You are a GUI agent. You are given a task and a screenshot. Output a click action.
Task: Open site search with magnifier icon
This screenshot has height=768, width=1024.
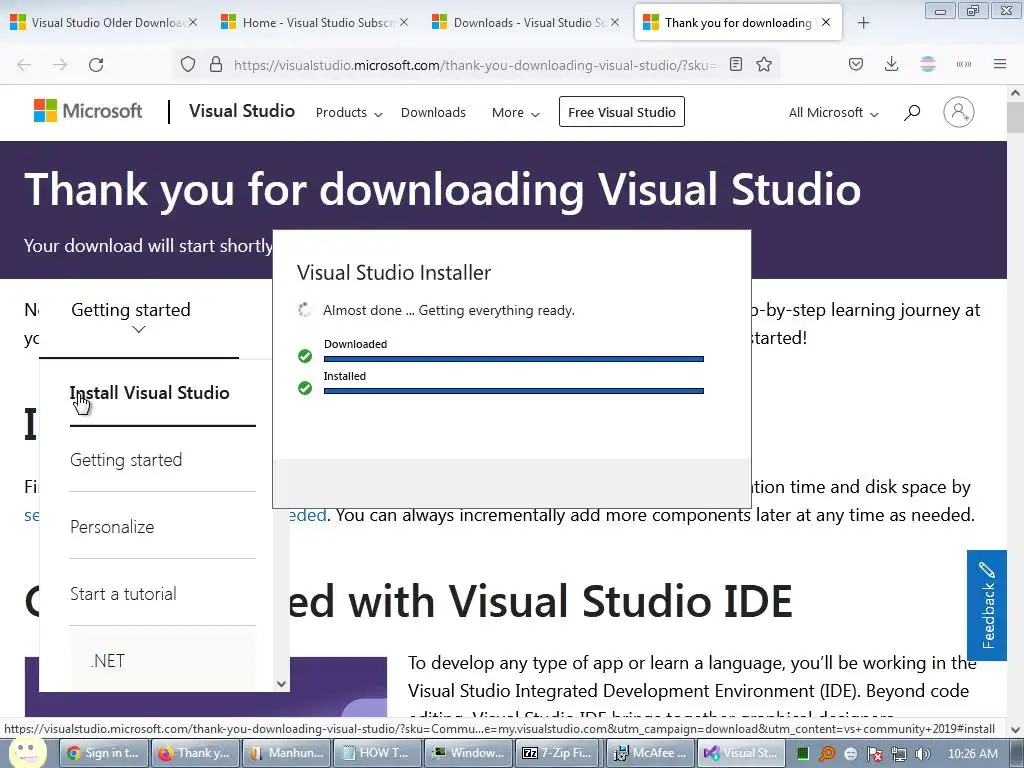pos(912,112)
